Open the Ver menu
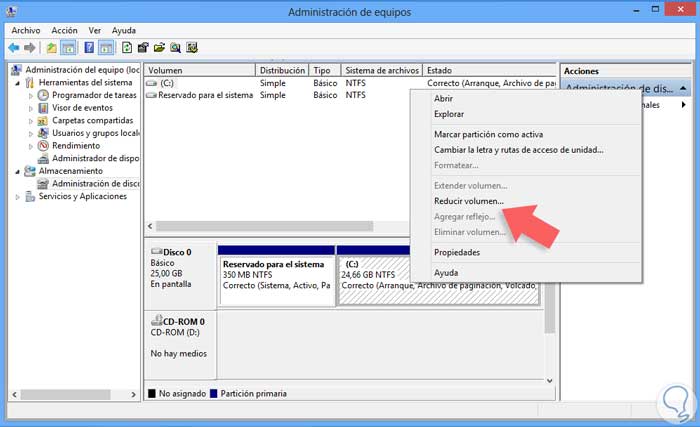The image size is (700, 427). [94, 30]
